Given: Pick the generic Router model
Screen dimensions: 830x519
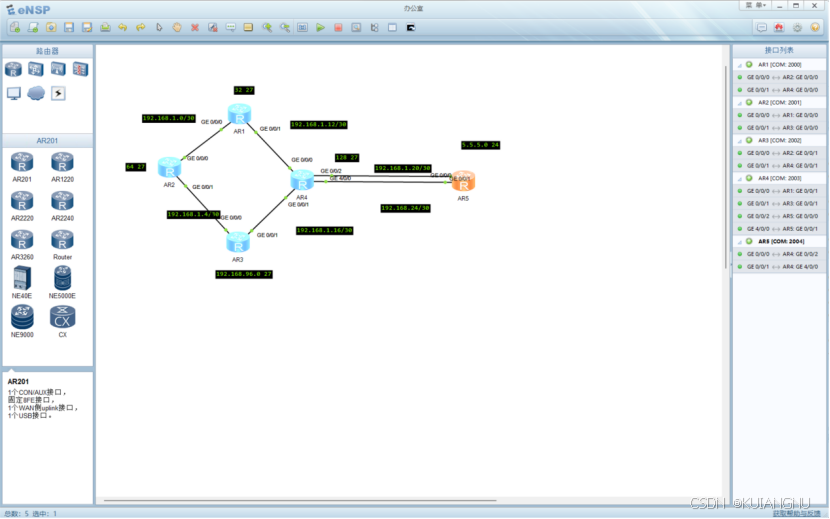Looking at the screenshot, I should [x=62, y=245].
